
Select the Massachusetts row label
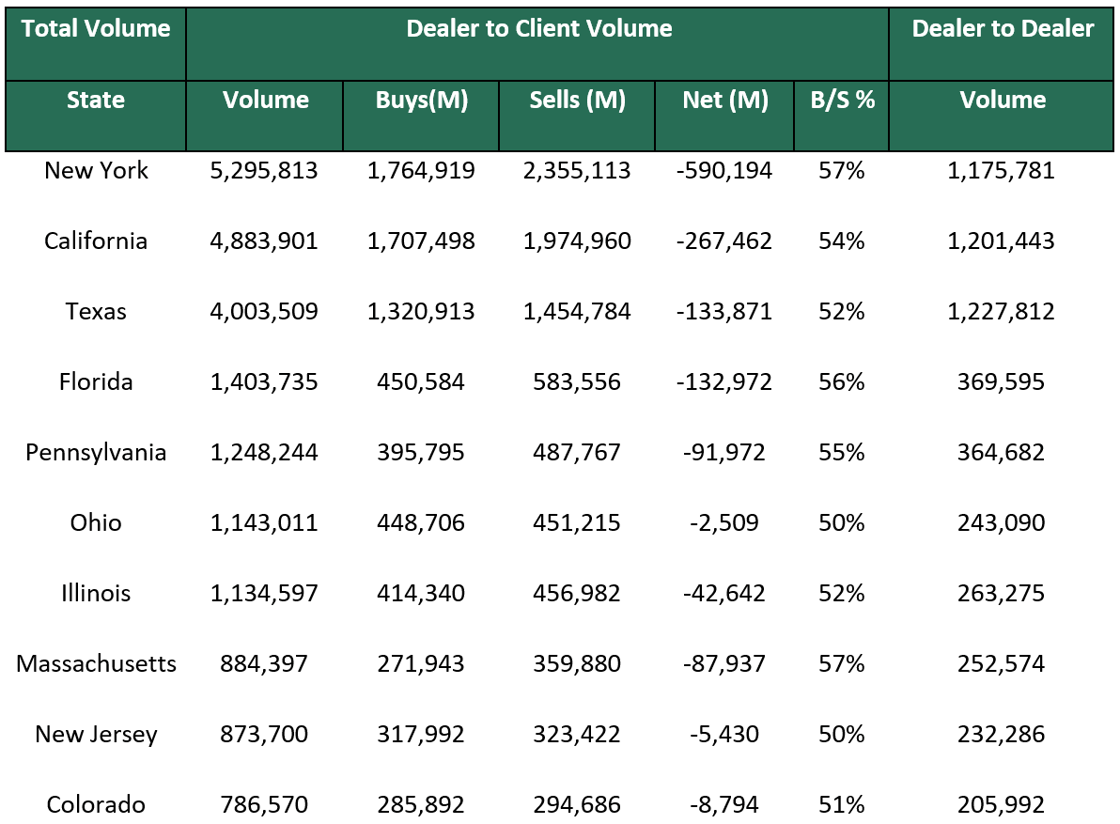(95, 663)
